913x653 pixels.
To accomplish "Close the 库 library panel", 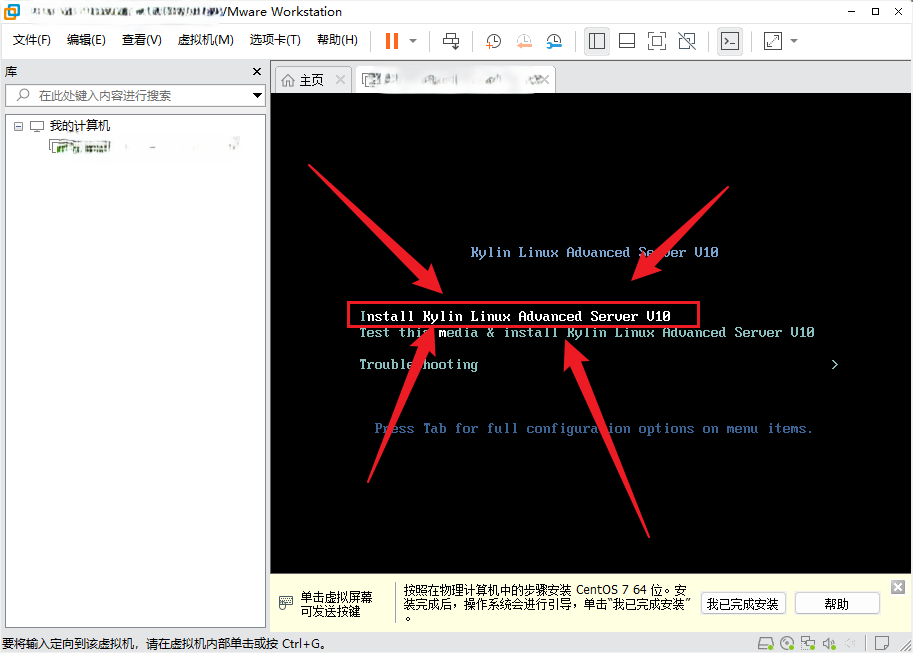I will tap(257, 71).
